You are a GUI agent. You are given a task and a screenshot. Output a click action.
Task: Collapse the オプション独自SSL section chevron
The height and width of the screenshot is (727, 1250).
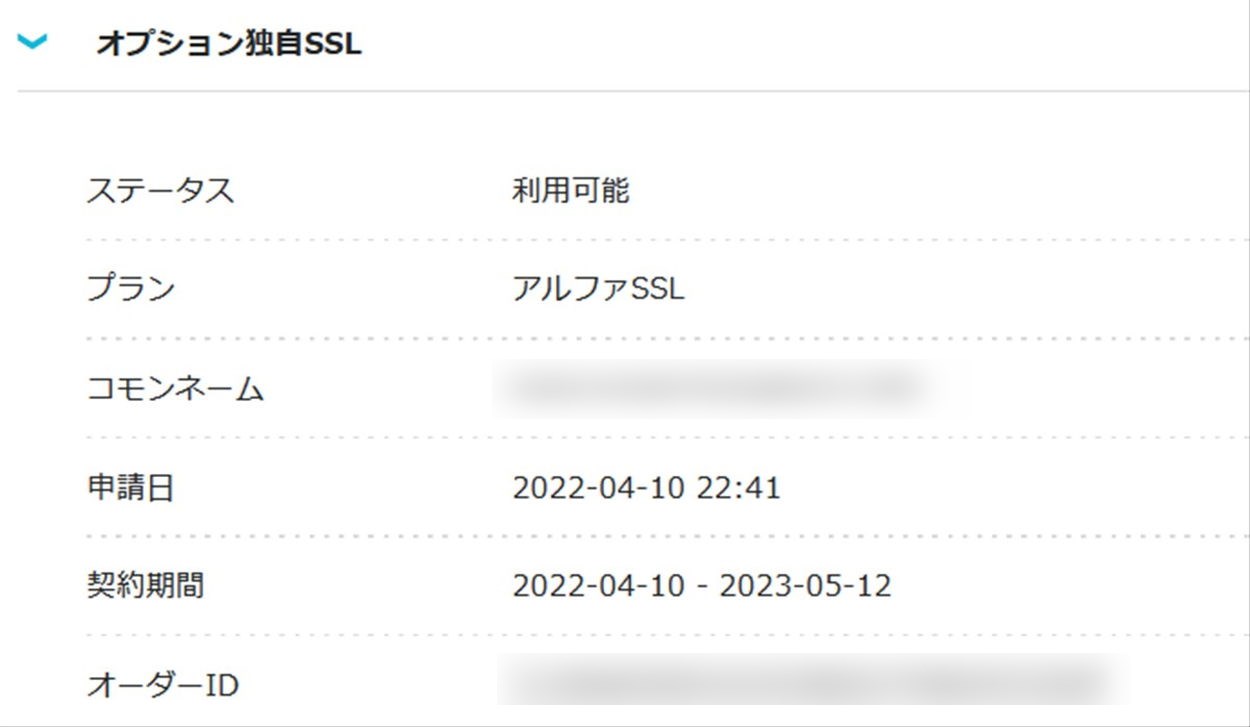coord(33,43)
